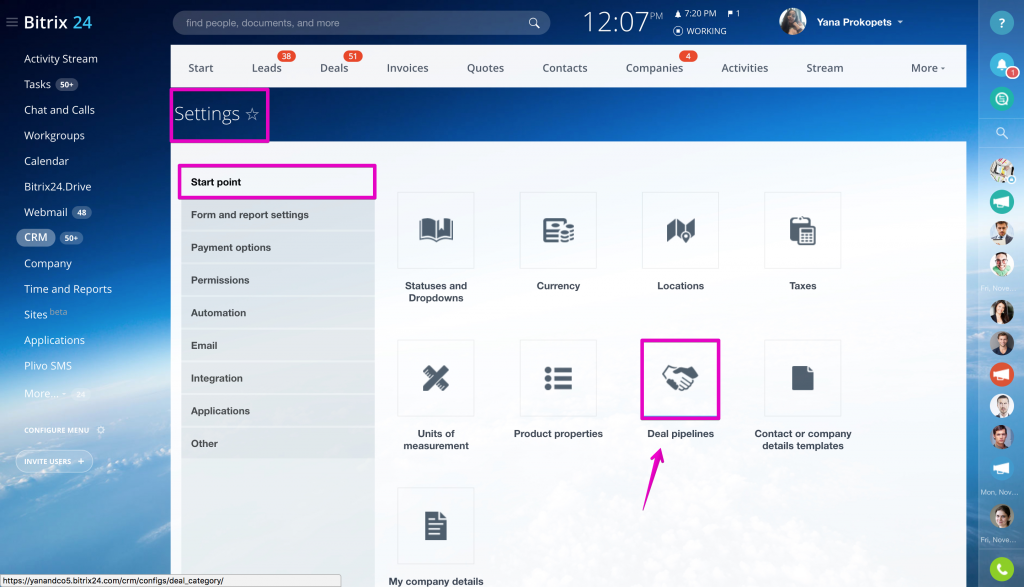
Task: Open Statuses and Dropdowns settings icon
Action: click(436, 230)
